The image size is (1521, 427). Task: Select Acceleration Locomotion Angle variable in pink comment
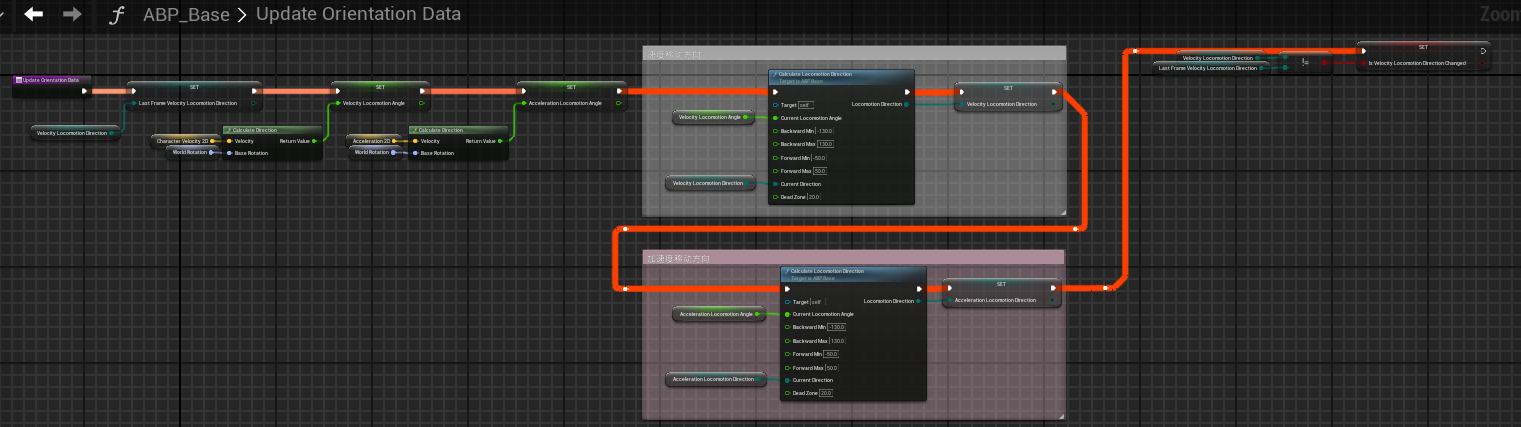720,314
